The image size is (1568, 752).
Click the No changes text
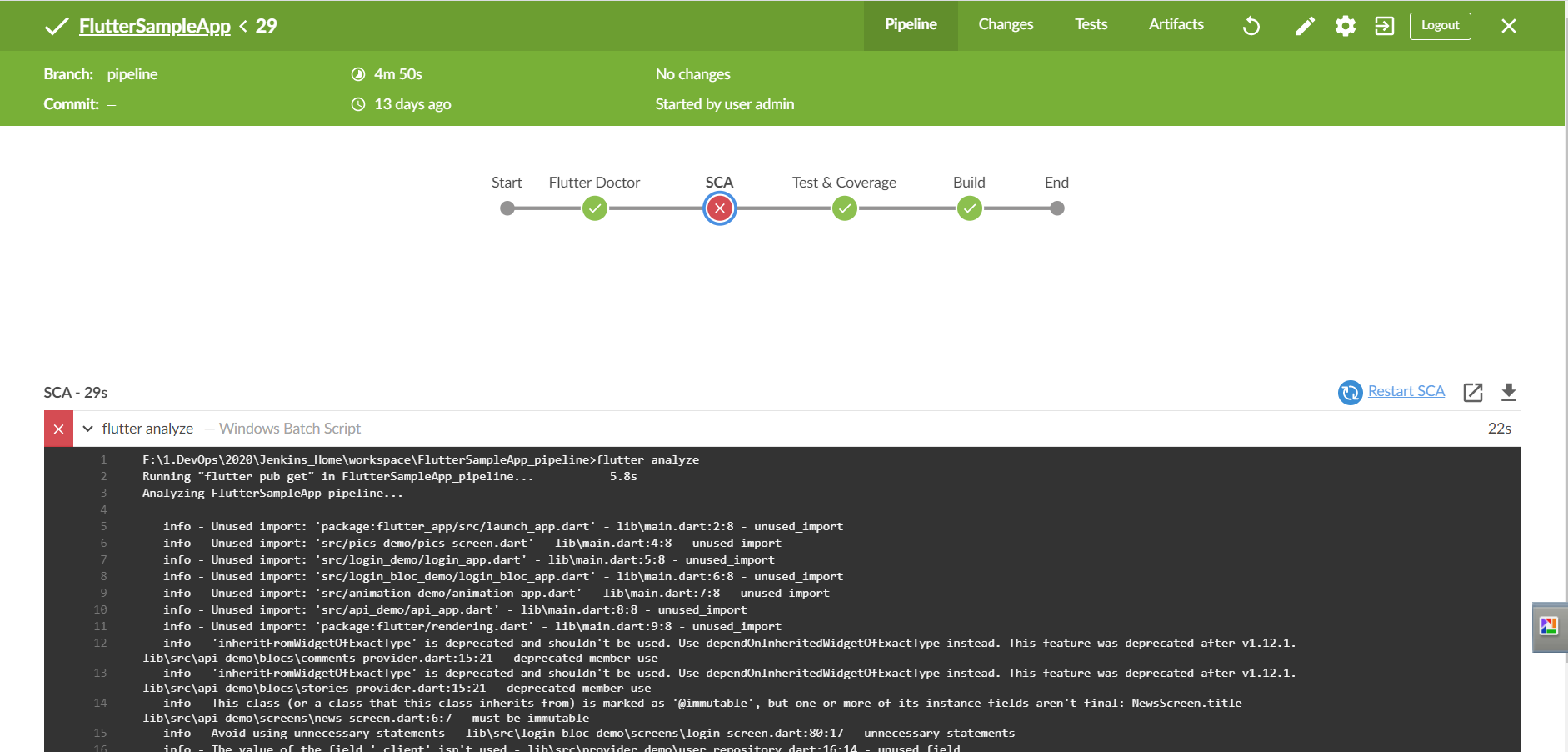[692, 74]
